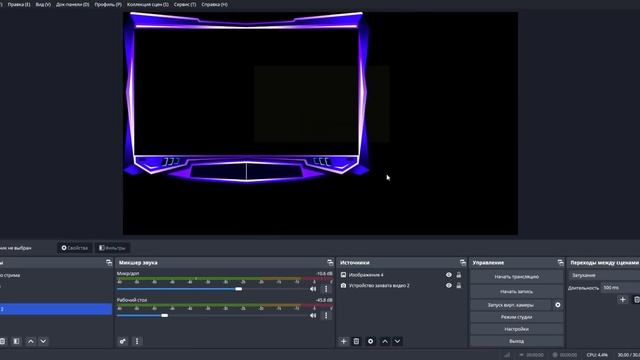Open source Фильтры filters button

click(112, 248)
